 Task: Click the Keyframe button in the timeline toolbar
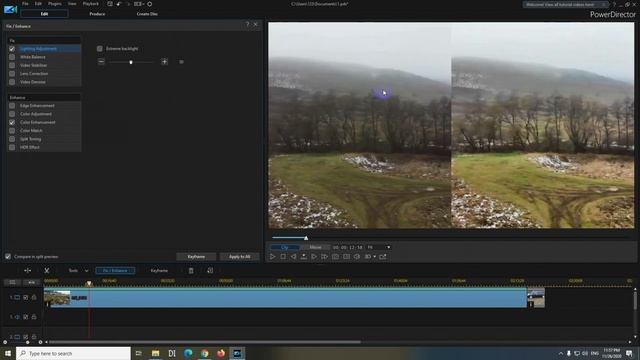point(159,271)
